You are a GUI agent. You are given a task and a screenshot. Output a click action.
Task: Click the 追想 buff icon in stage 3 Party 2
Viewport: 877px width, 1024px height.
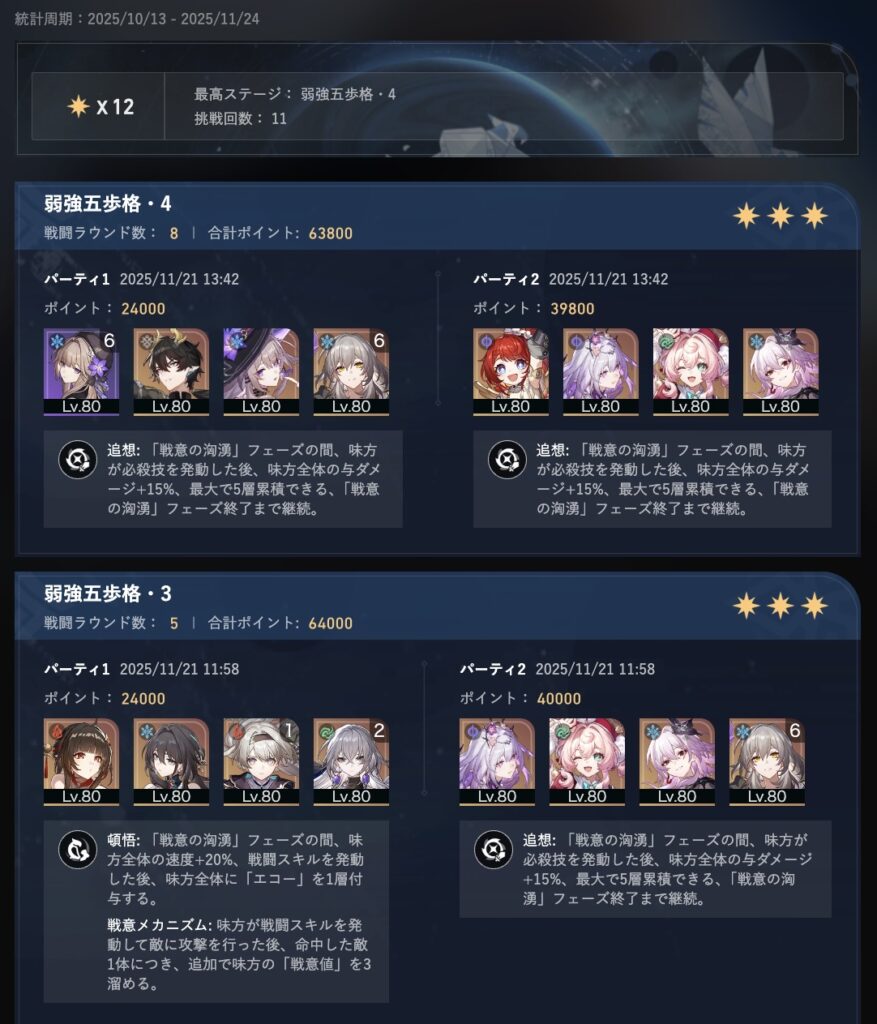point(493,849)
